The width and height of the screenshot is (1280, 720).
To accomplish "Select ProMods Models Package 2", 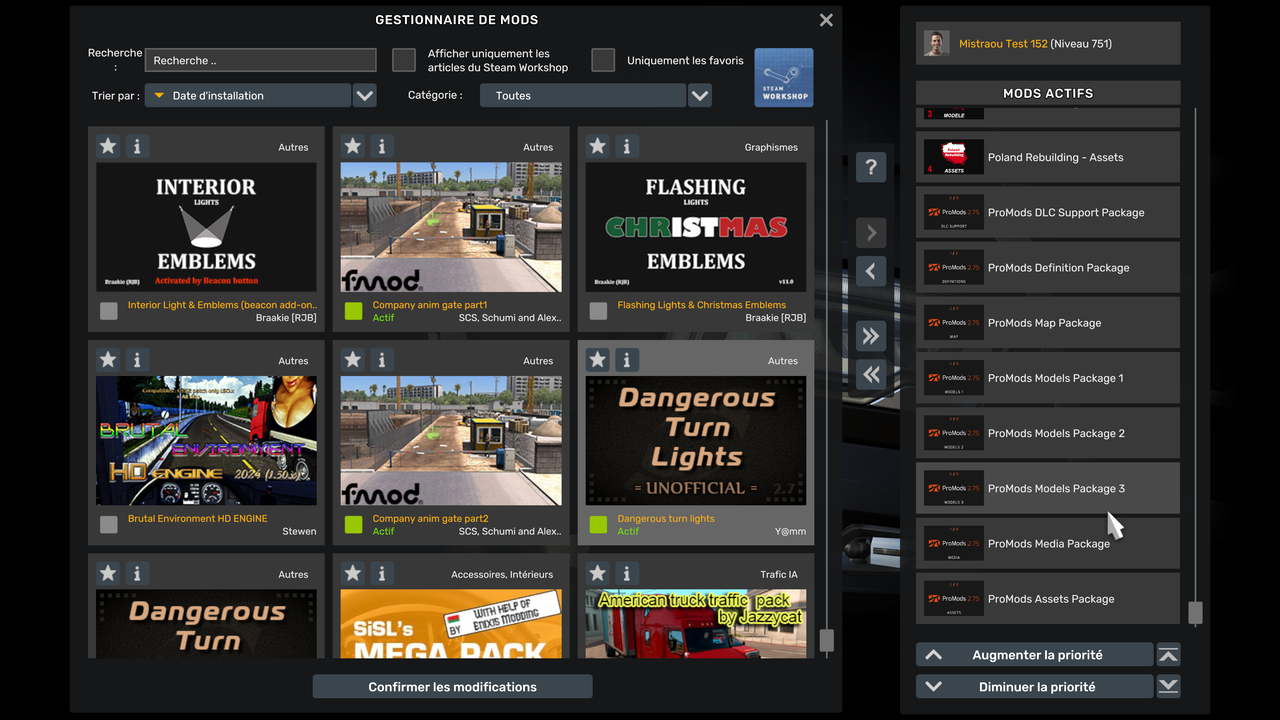I will click(x=1048, y=433).
